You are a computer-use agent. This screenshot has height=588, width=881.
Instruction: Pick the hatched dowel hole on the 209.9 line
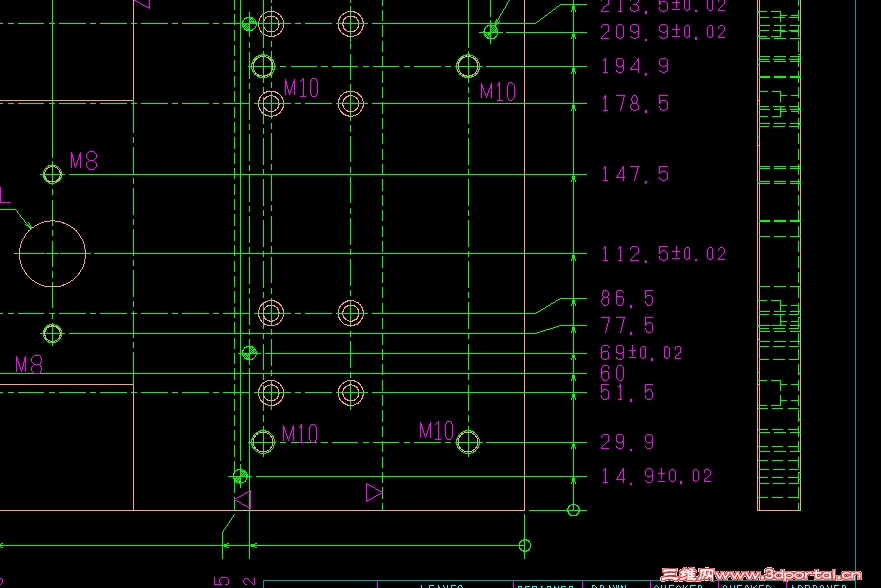[x=491, y=32]
